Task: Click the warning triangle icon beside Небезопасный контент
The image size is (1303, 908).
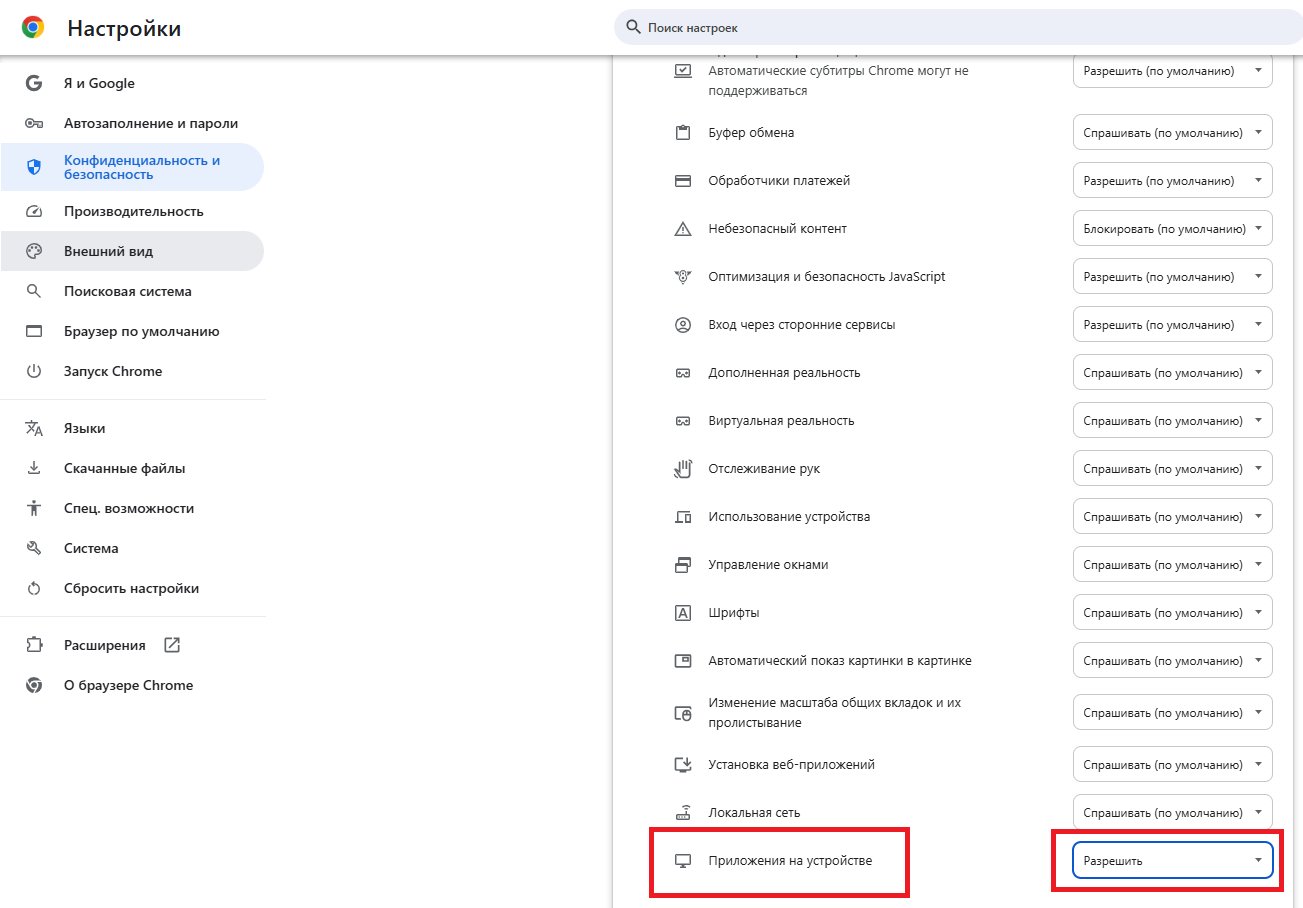Action: click(684, 228)
